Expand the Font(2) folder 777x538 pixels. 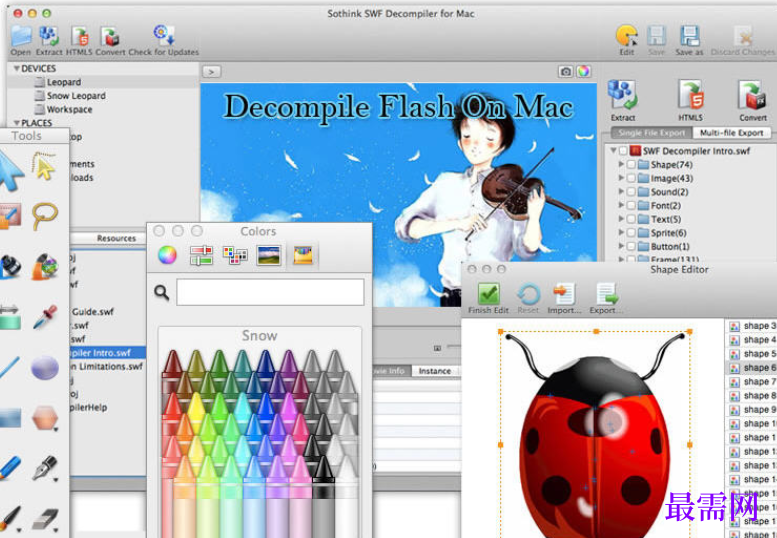point(621,205)
